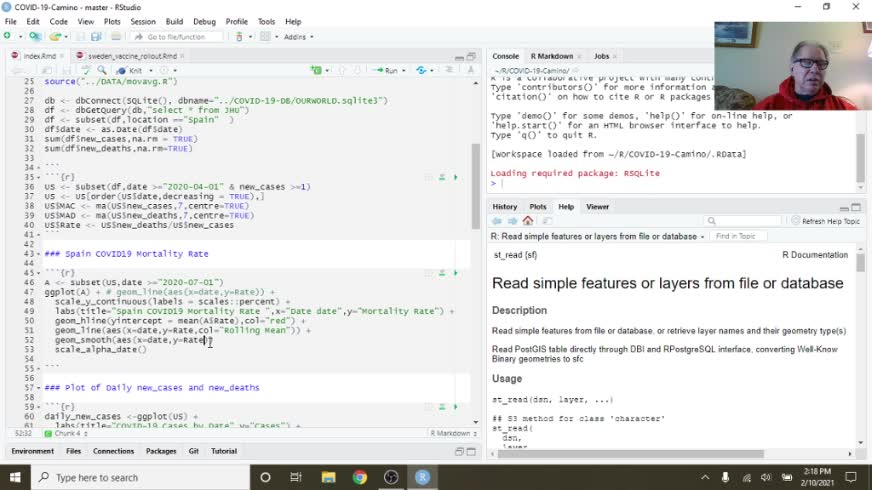Image resolution: width=872 pixels, height=490 pixels.
Task: Click the Go to file/function field
Action: click(176, 37)
